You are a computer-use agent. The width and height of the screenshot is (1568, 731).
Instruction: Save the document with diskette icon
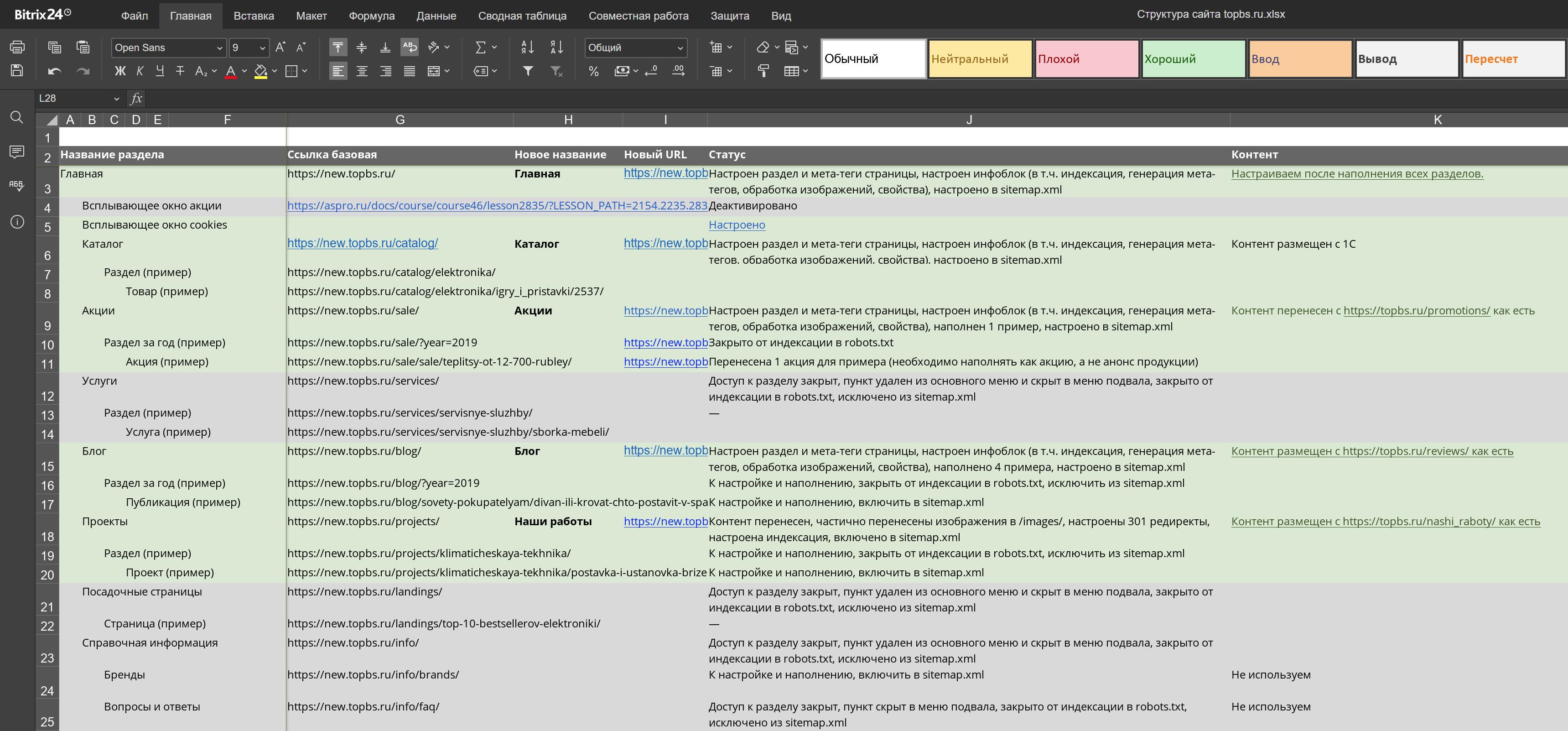(17, 71)
